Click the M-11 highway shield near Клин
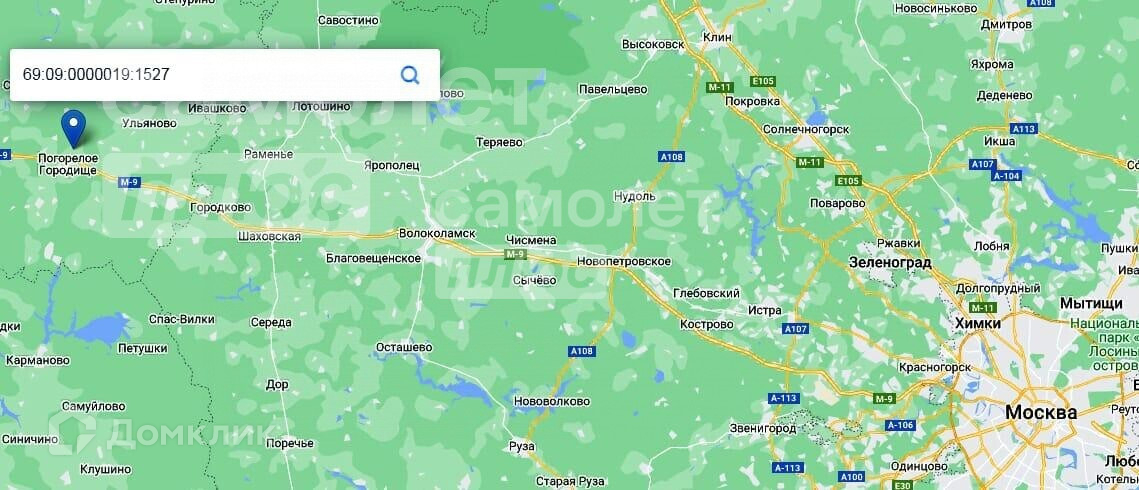The height and width of the screenshot is (490, 1139). coord(717,87)
